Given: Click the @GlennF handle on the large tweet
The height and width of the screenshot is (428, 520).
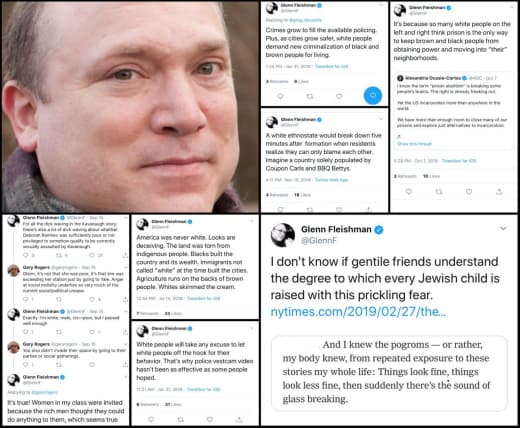Looking at the screenshot, I should coord(319,240).
